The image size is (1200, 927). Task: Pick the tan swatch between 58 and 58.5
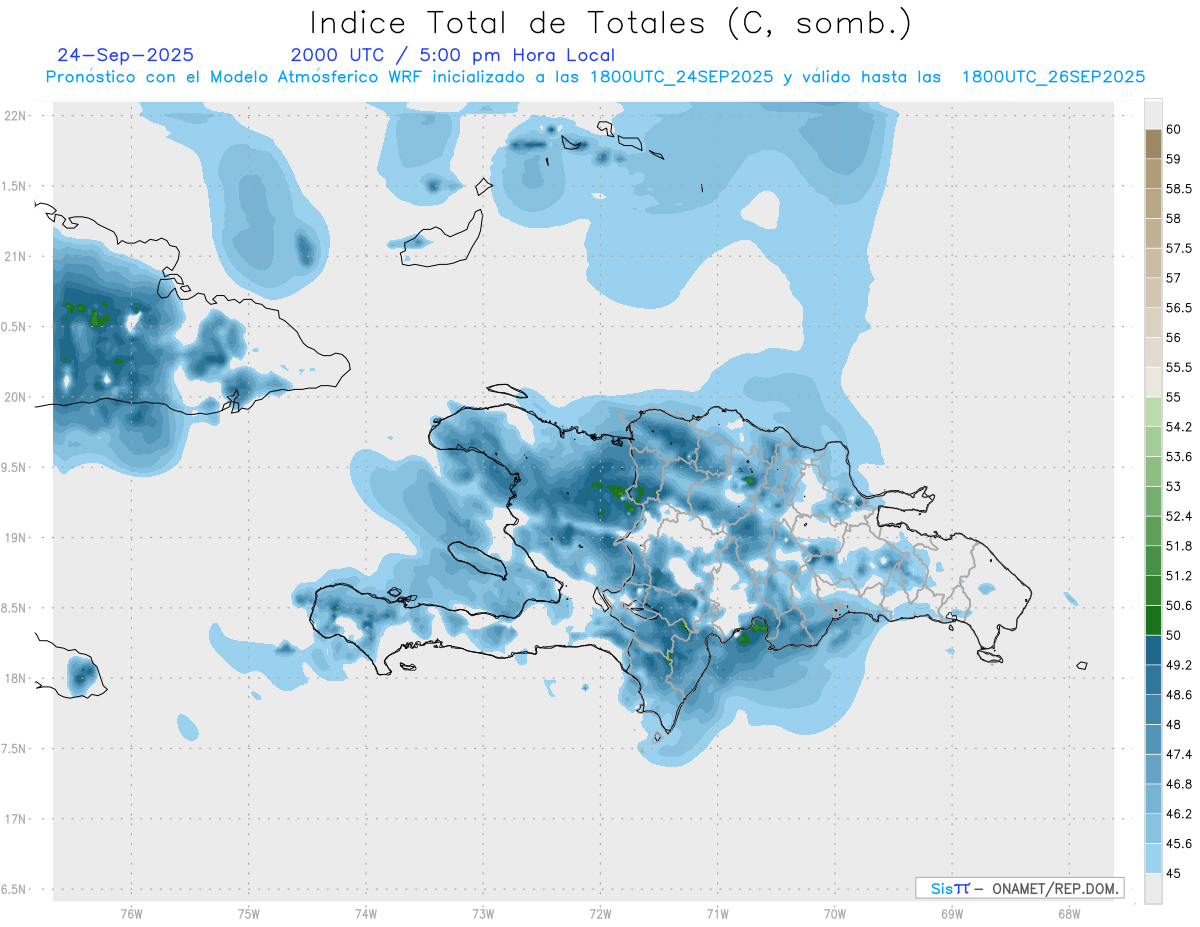tap(1153, 204)
